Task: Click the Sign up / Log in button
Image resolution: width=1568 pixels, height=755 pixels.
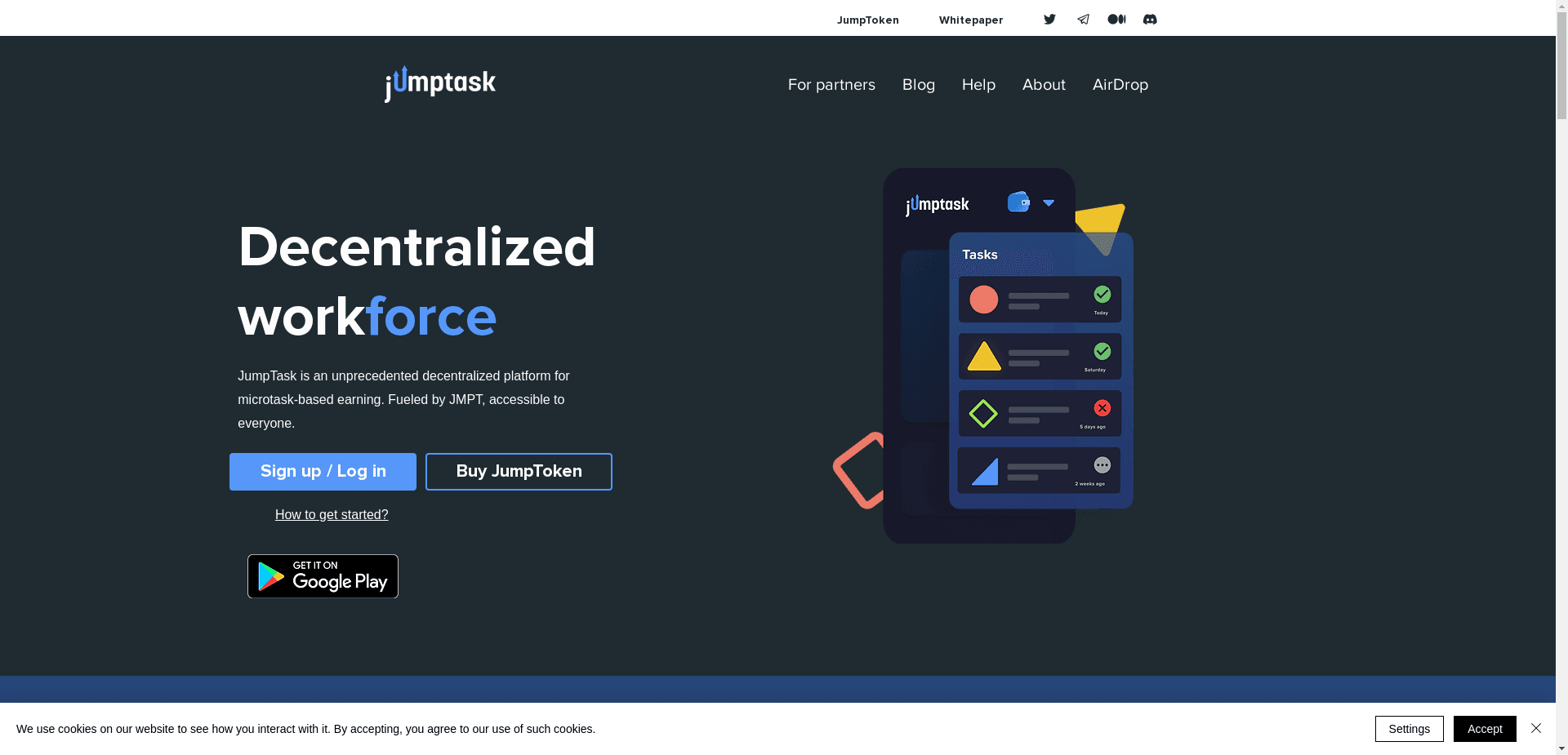Action: tap(322, 471)
